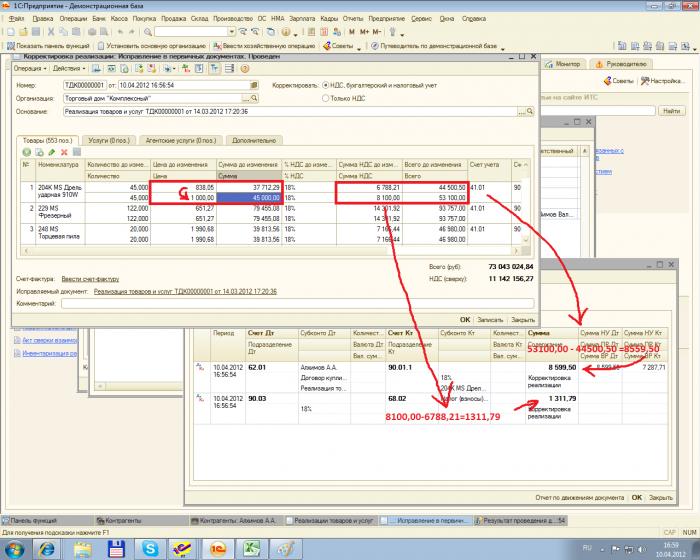Delete row with red X icon in table toolbar
This screenshot has height=560, width=700.
(x=64, y=152)
